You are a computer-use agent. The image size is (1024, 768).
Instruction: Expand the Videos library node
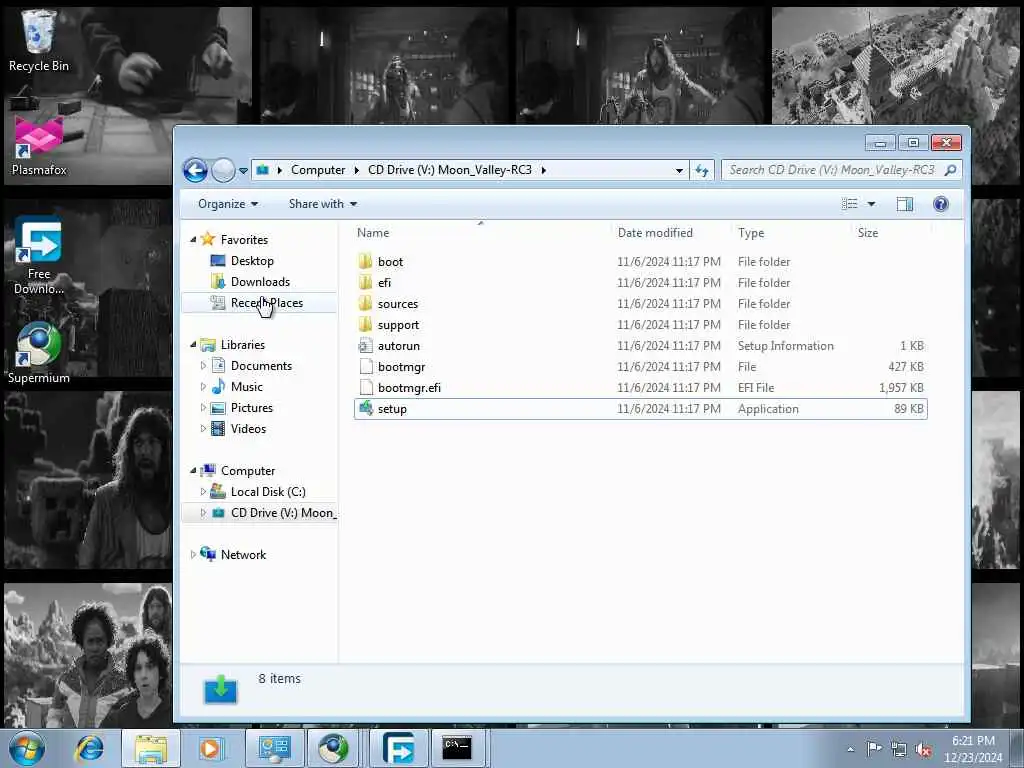[203, 428]
